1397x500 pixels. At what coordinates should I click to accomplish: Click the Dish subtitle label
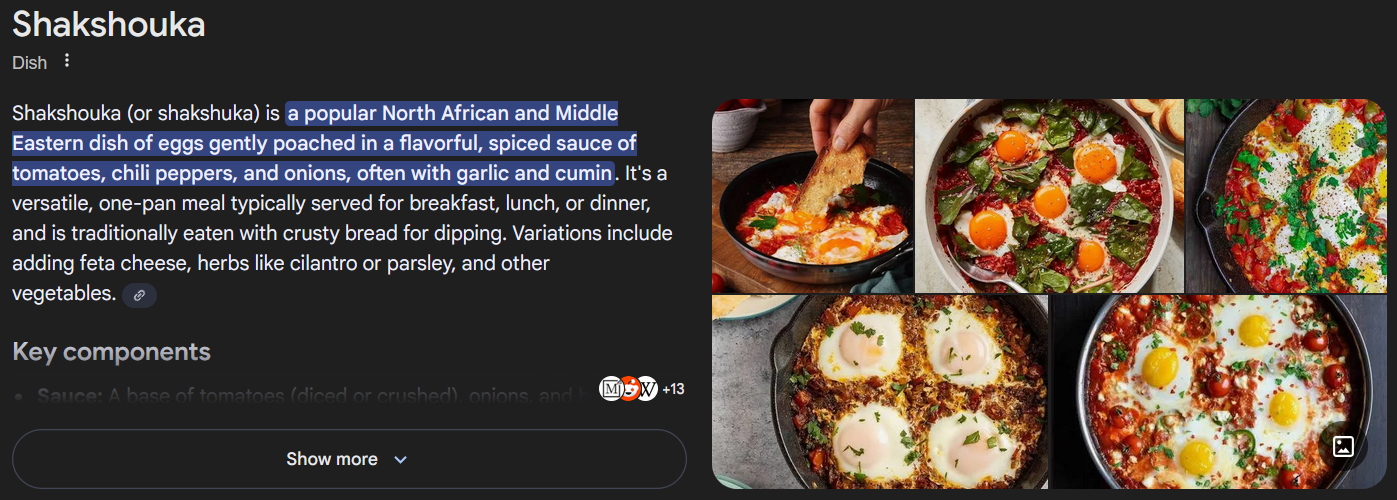click(30, 62)
